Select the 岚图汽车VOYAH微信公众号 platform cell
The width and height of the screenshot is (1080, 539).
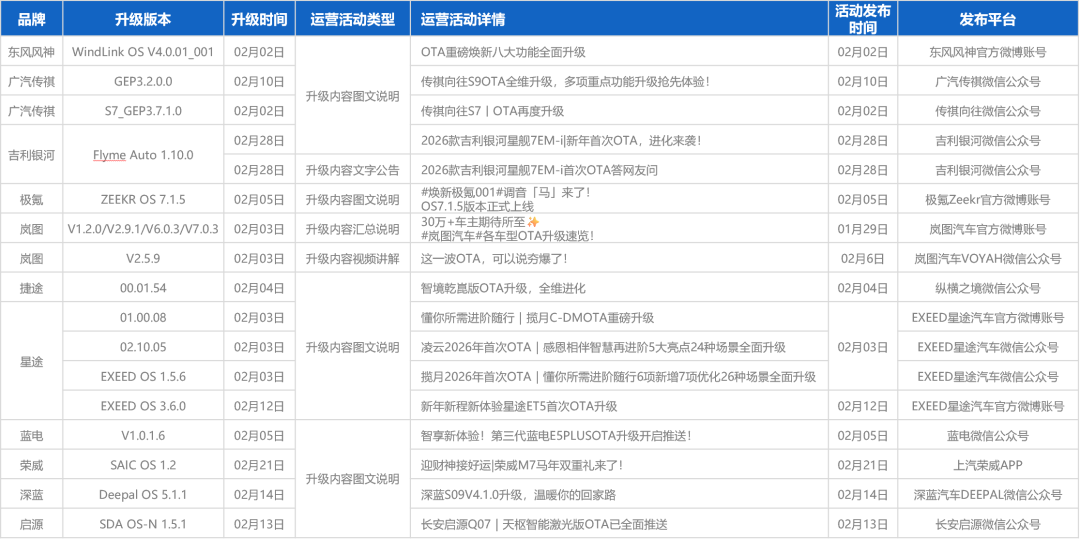click(988, 259)
